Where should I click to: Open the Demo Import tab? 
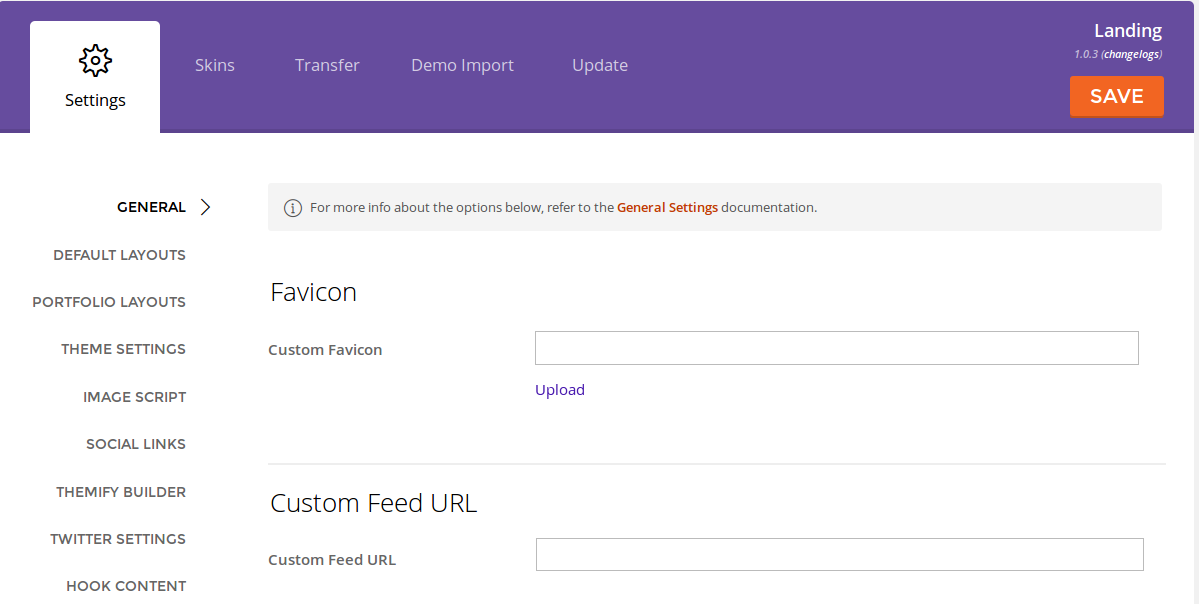[462, 65]
